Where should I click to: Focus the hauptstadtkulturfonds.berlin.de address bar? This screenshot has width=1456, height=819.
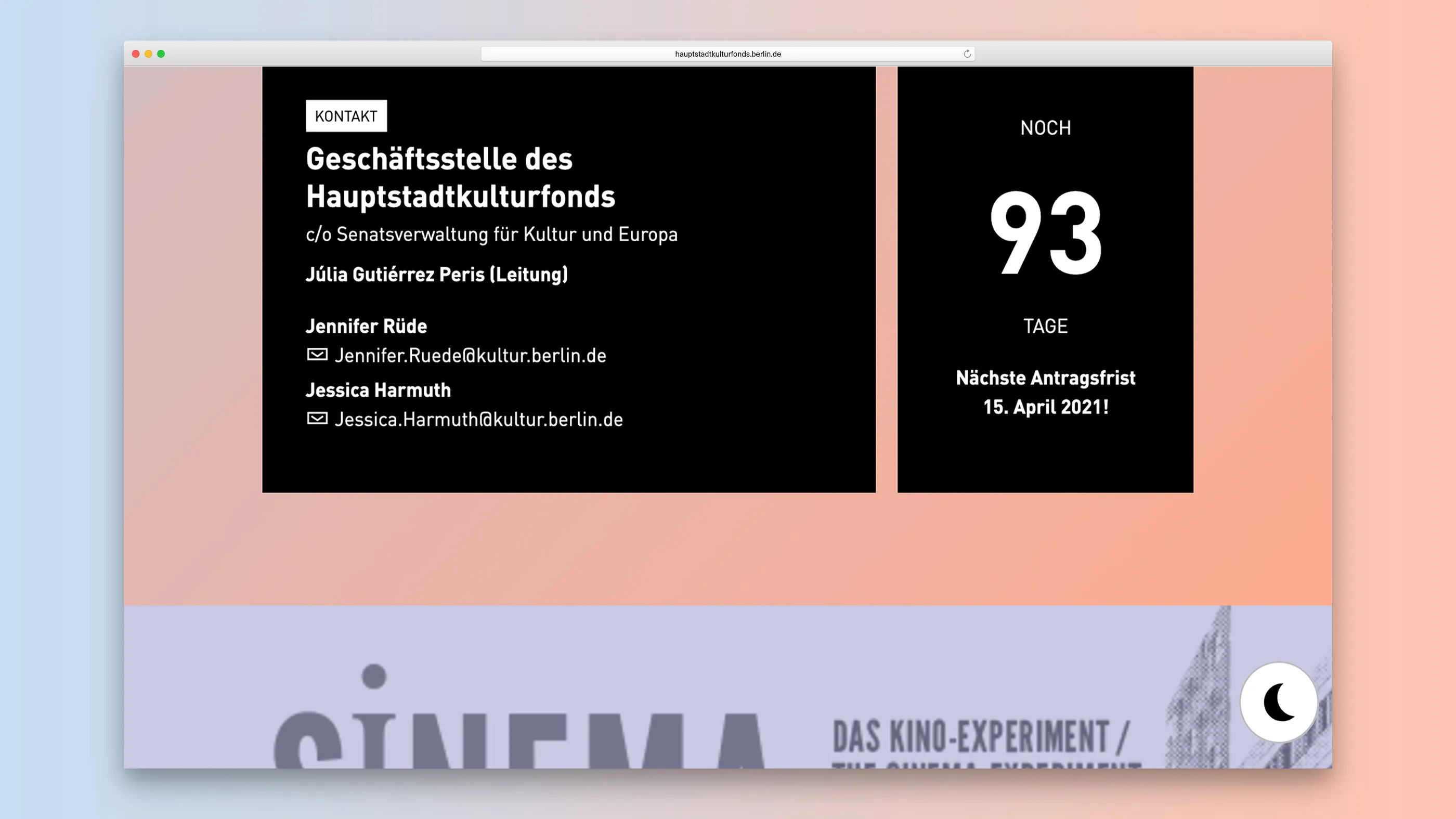[728, 54]
